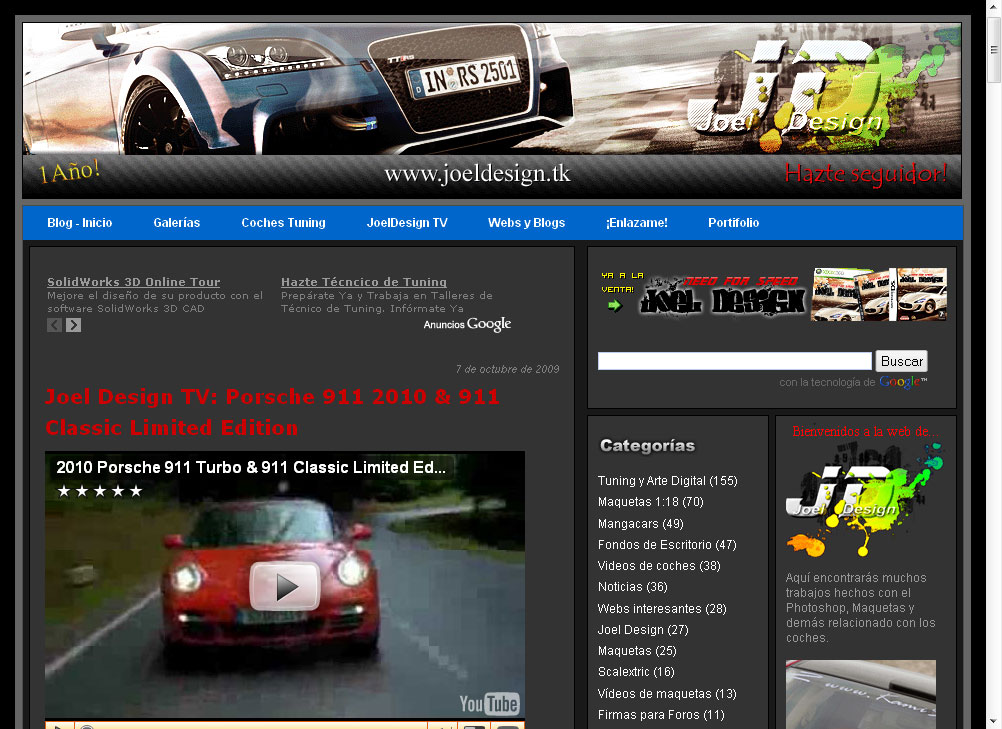This screenshot has width=1002, height=729.
Task: Click the Joel Design sidebar logo
Action: point(864,500)
